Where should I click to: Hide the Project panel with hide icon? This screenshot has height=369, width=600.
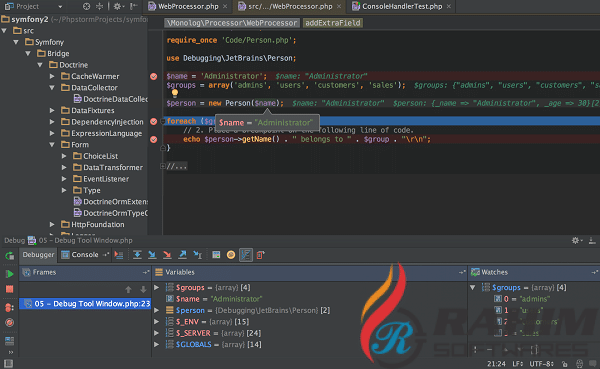click(134, 6)
